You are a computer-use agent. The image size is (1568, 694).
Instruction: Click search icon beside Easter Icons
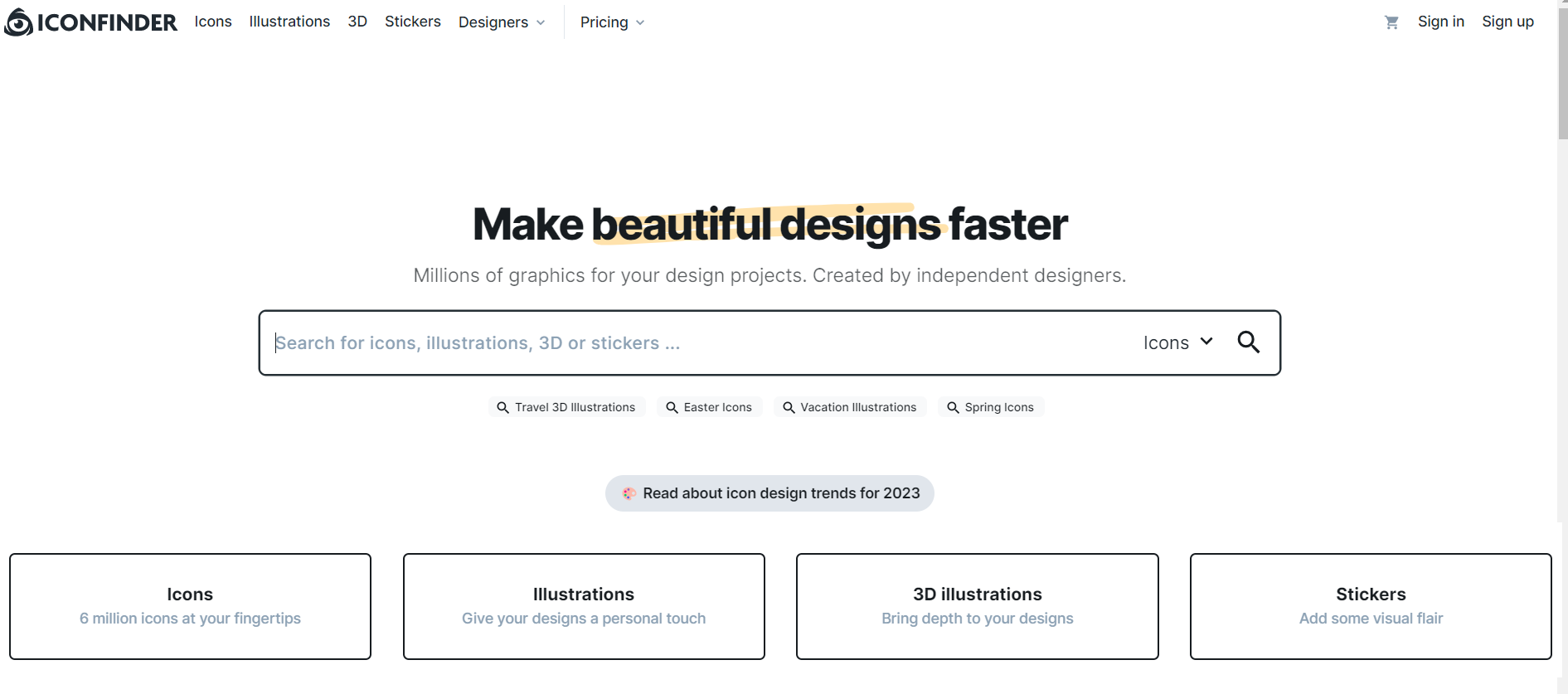point(672,408)
